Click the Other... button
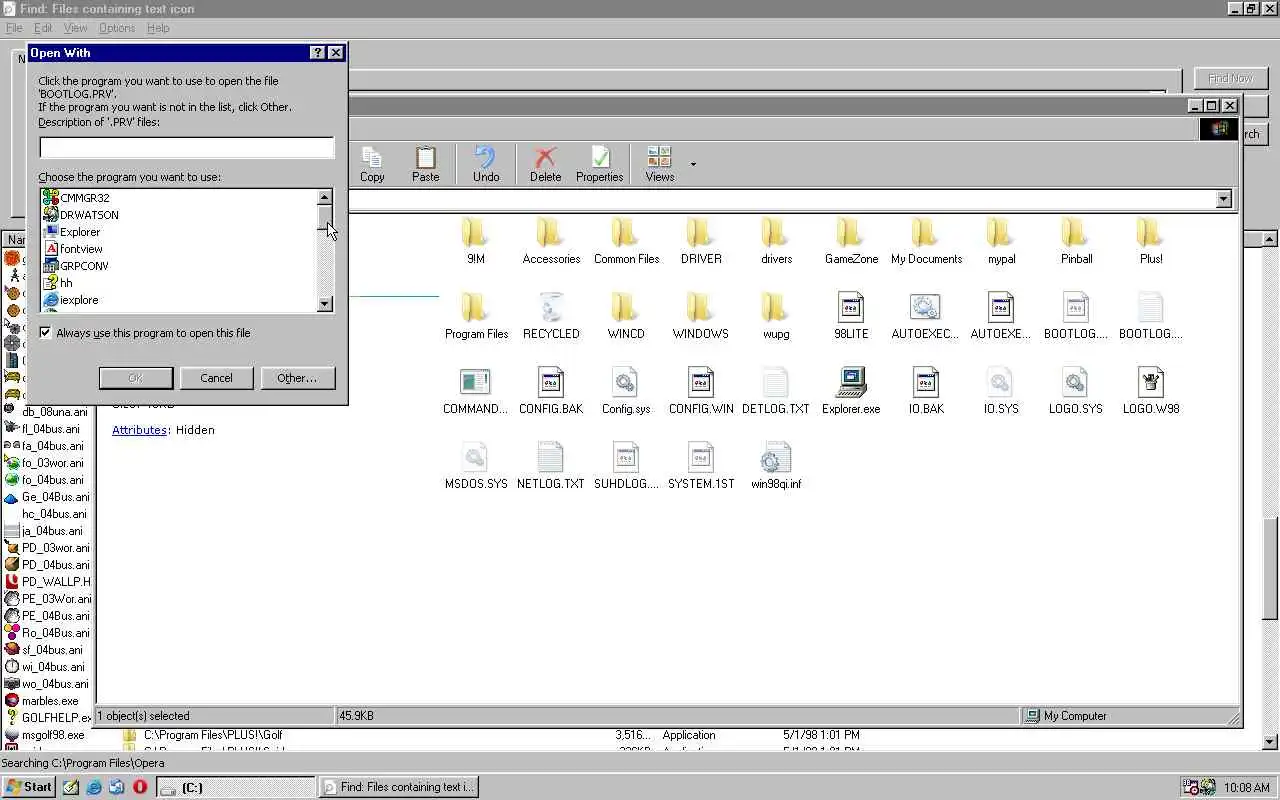1280x800 pixels. tap(297, 378)
